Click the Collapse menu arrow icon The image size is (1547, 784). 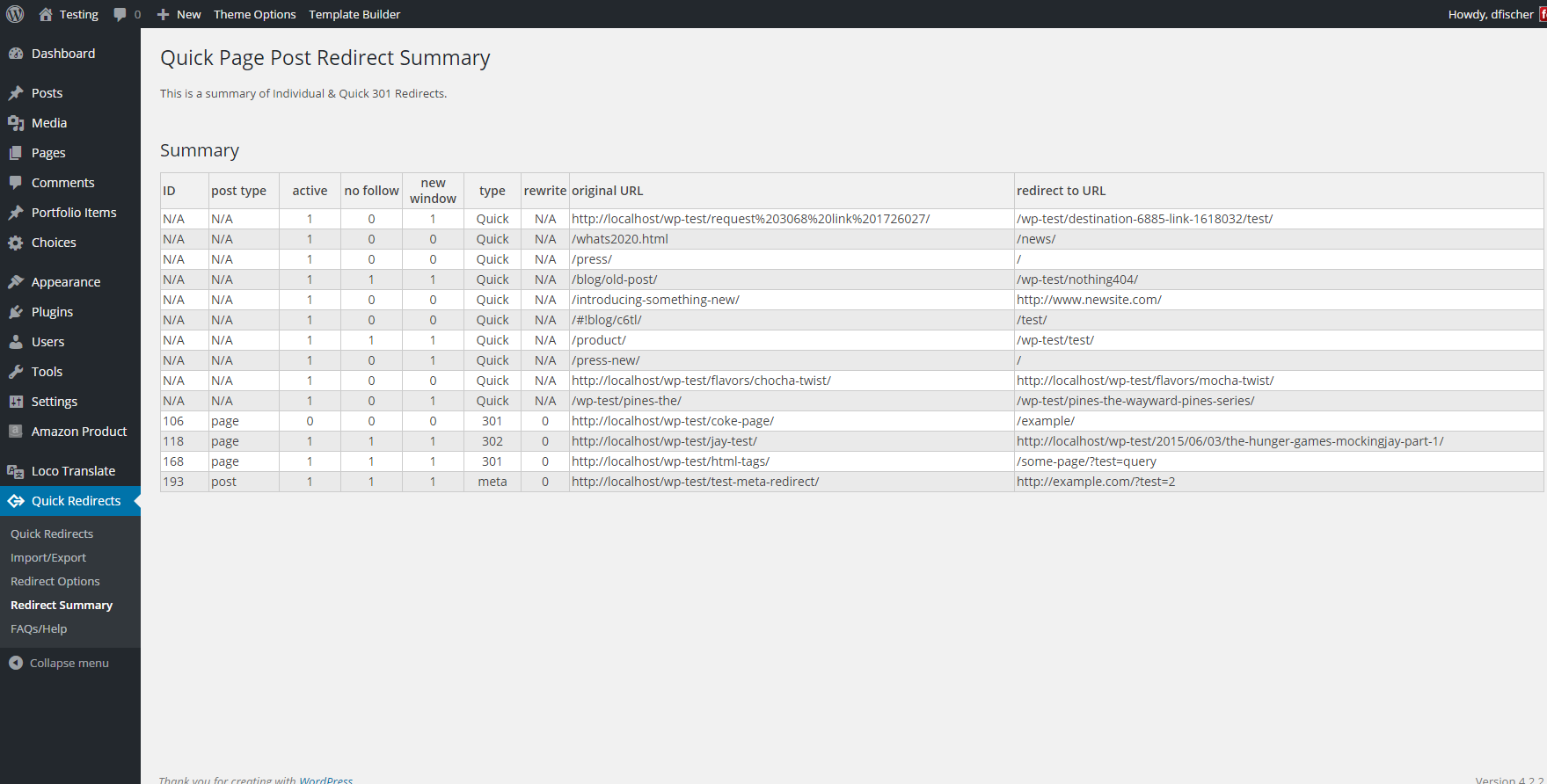[x=16, y=663]
